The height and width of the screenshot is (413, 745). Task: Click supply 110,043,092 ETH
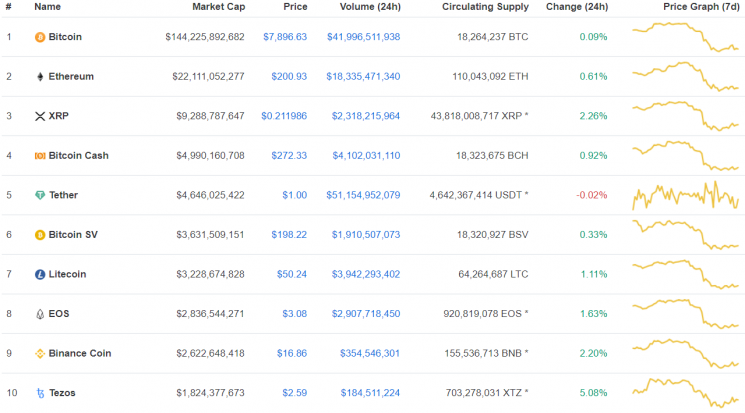click(x=490, y=76)
